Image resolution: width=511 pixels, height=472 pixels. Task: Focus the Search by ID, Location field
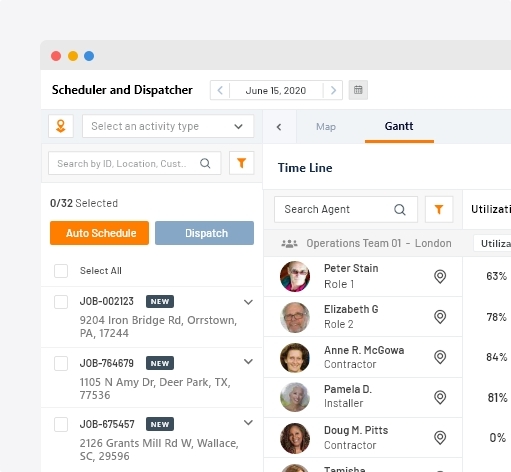[135, 163]
